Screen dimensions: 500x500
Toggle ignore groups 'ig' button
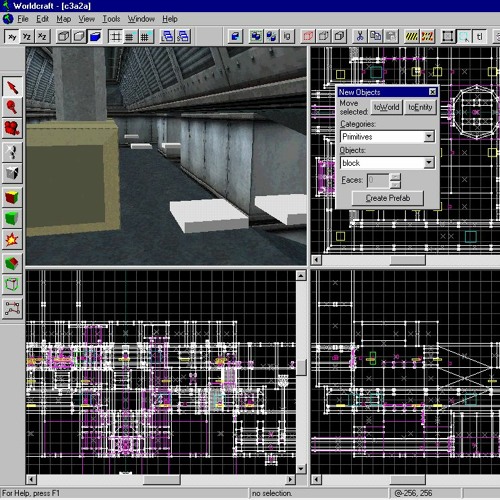click(x=287, y=36)
